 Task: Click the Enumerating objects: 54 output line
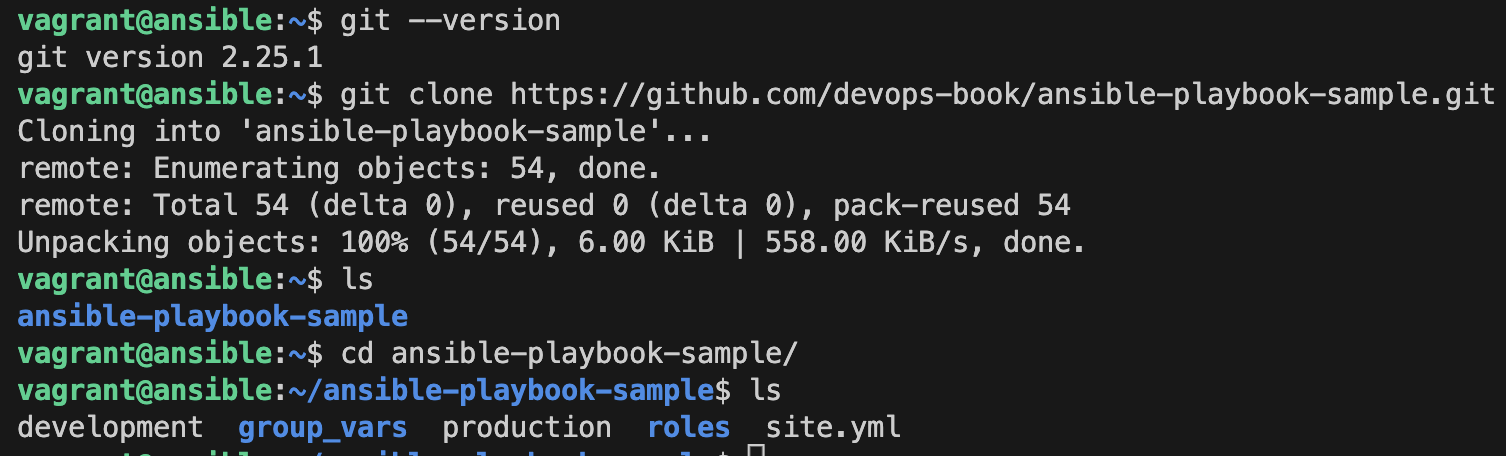pyautogui.click(x=338, y=169)
